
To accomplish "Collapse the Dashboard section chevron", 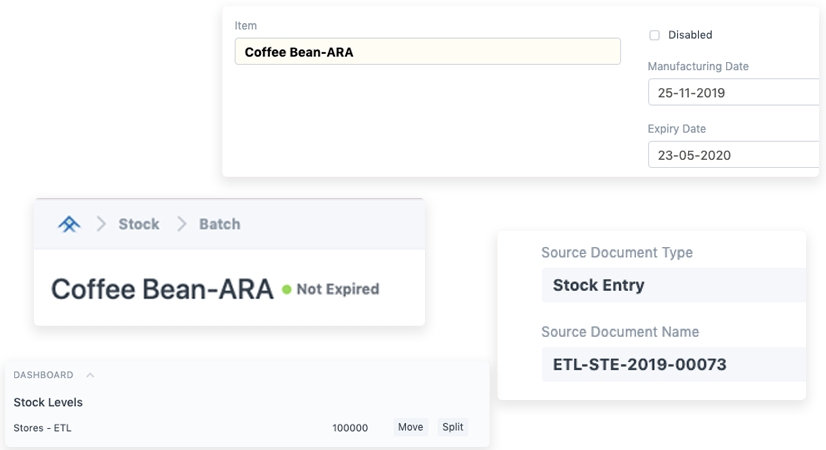I will pos(90,376).
